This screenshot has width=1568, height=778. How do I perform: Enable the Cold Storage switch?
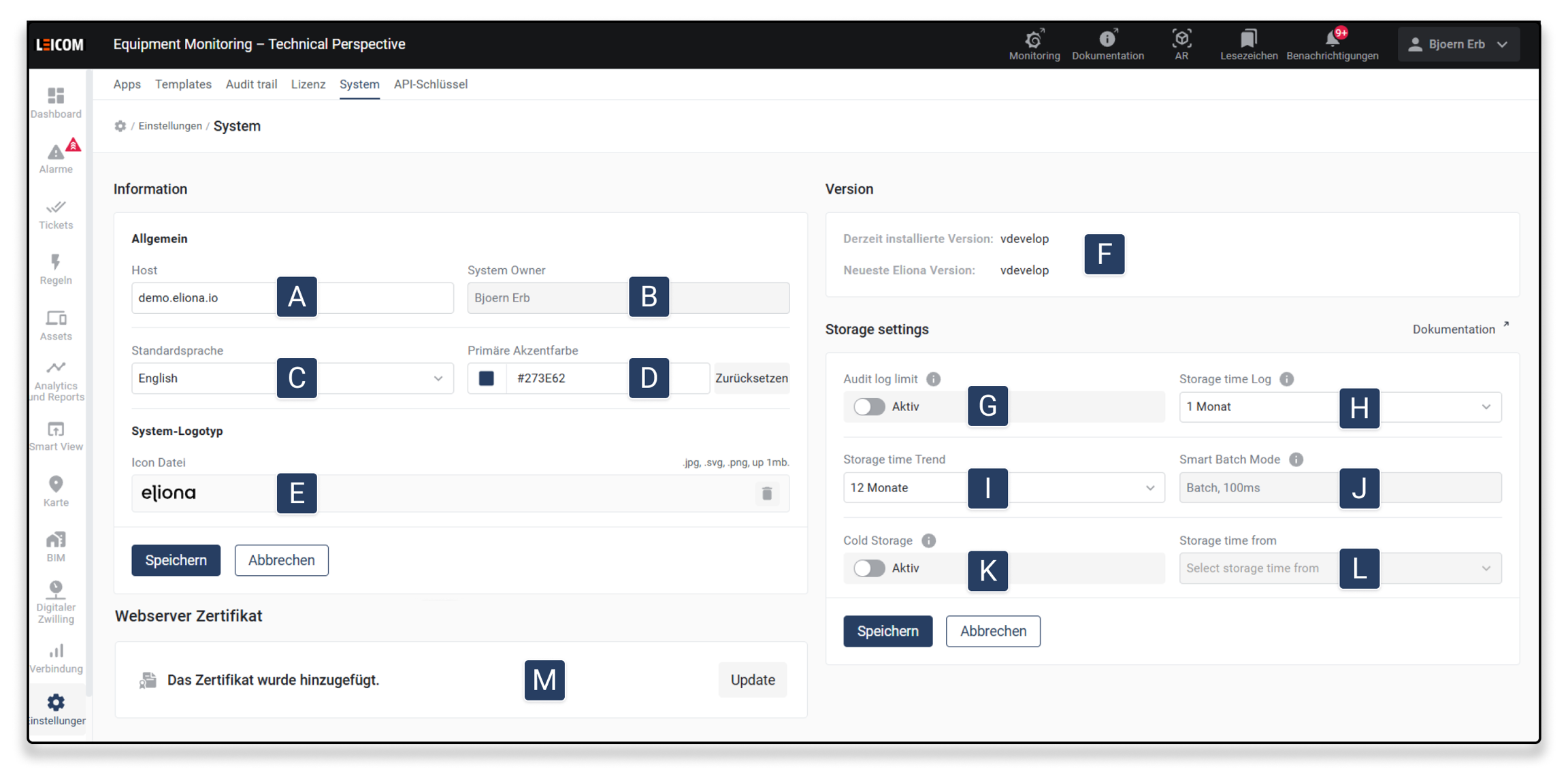click(x=869, y=568)
